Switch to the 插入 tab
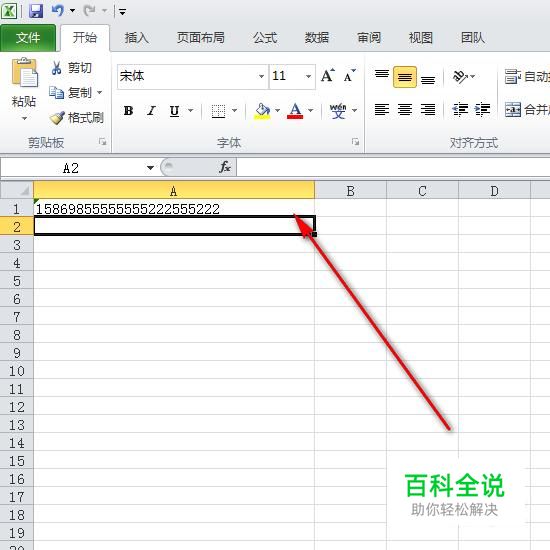This screenshot has height=550, width=550. [137, 38]
